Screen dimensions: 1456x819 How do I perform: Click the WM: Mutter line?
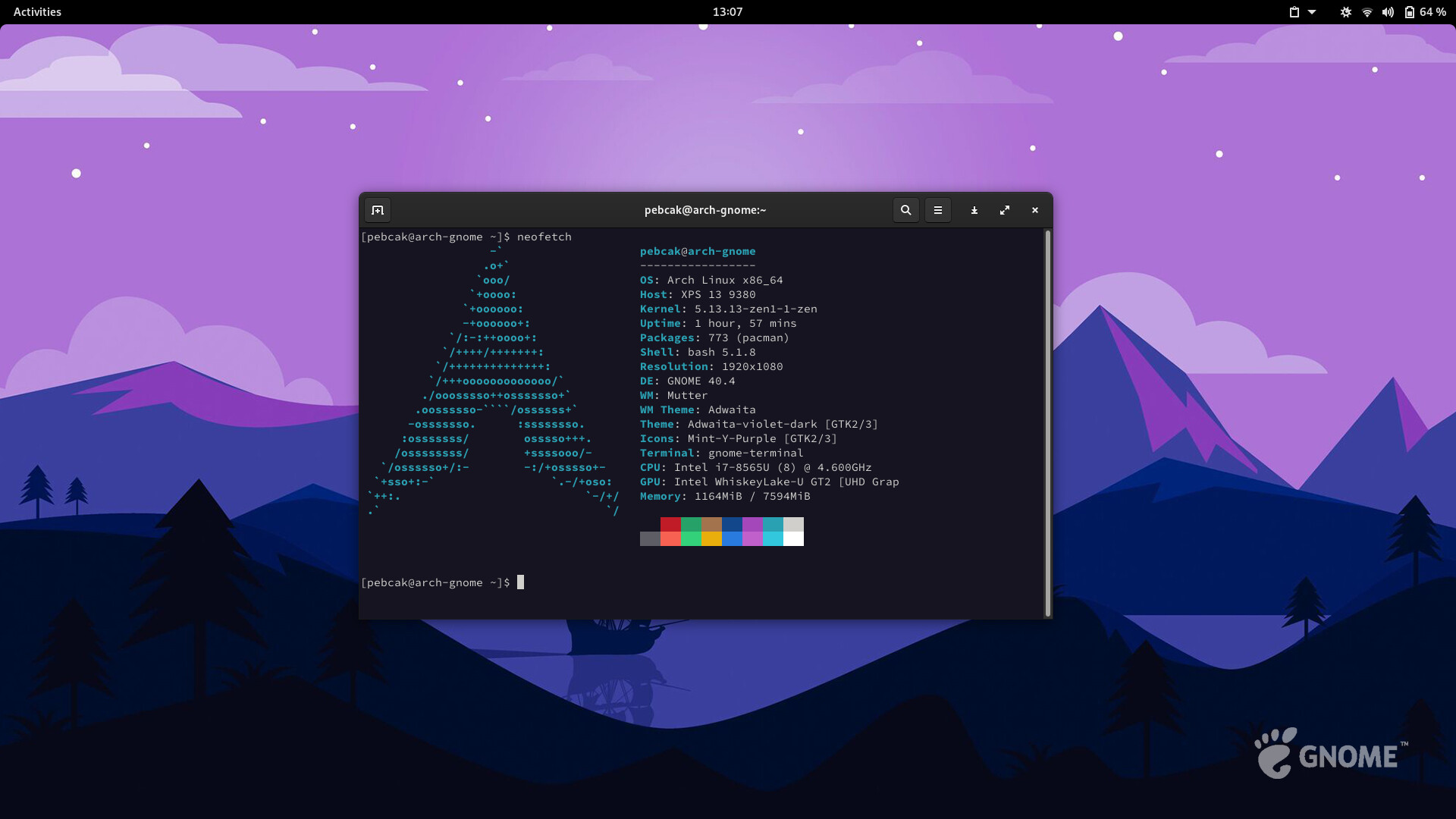[673, 395]
